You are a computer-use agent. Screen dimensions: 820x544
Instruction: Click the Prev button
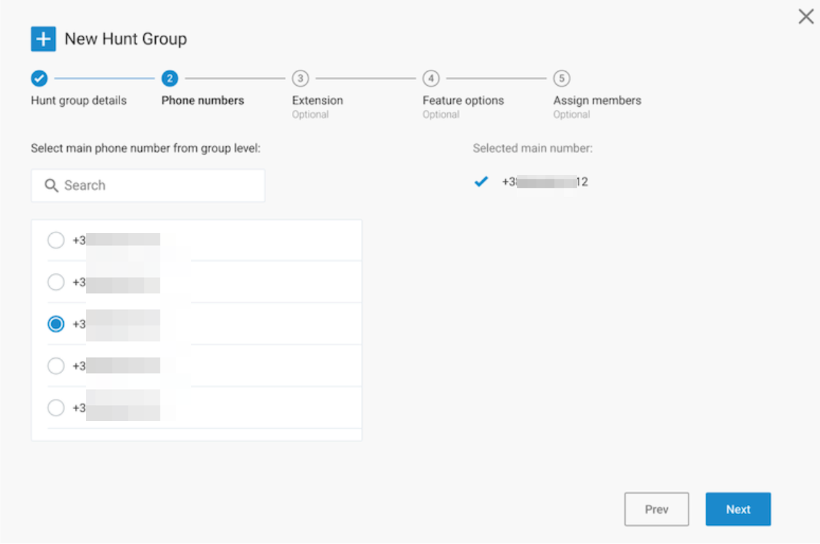click(656, 509)
